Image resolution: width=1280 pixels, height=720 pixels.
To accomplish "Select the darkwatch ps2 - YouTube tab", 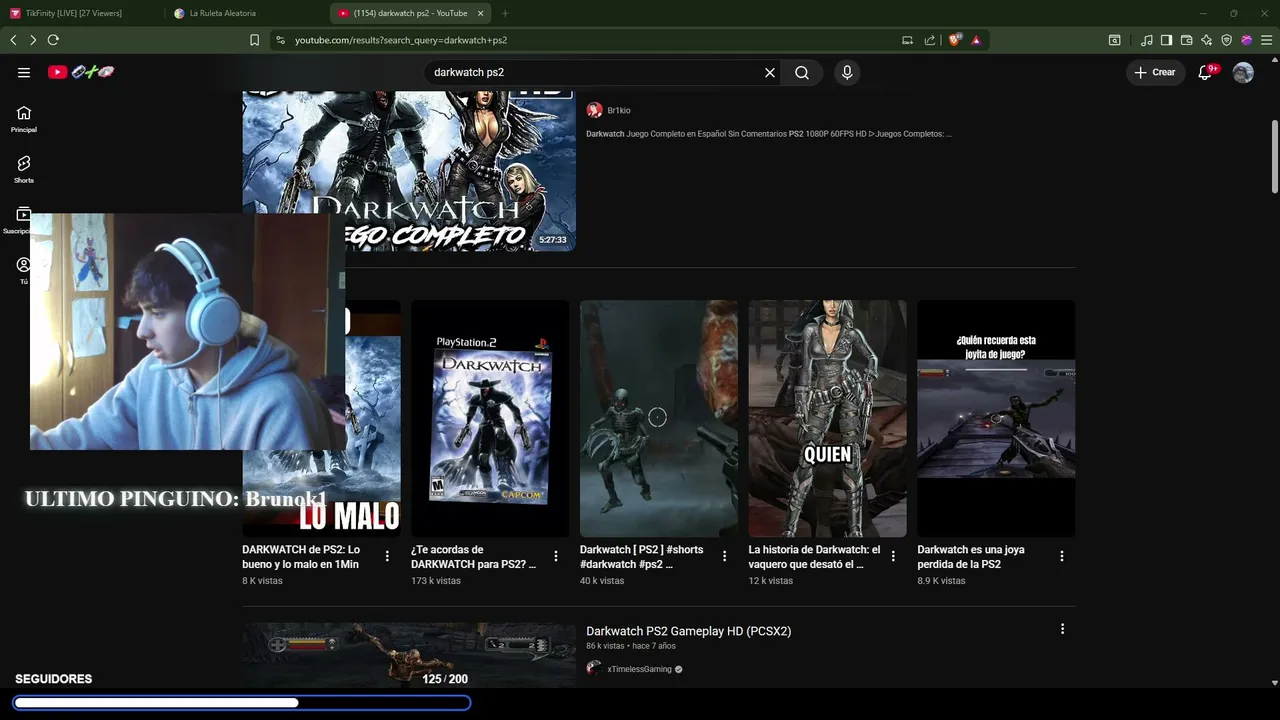I will pyautogui.click(x=410, y=13).
